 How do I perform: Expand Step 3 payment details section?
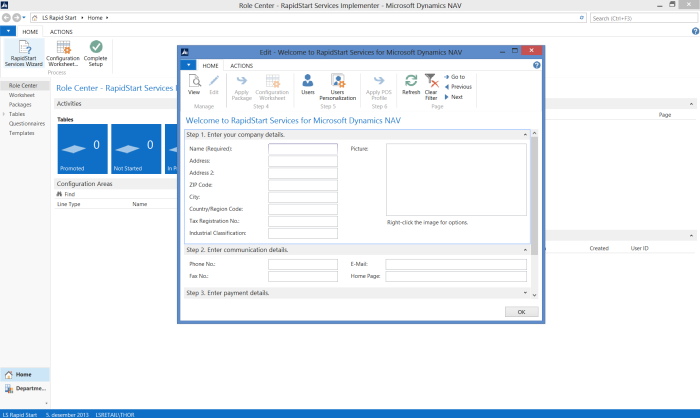(524, 293)
